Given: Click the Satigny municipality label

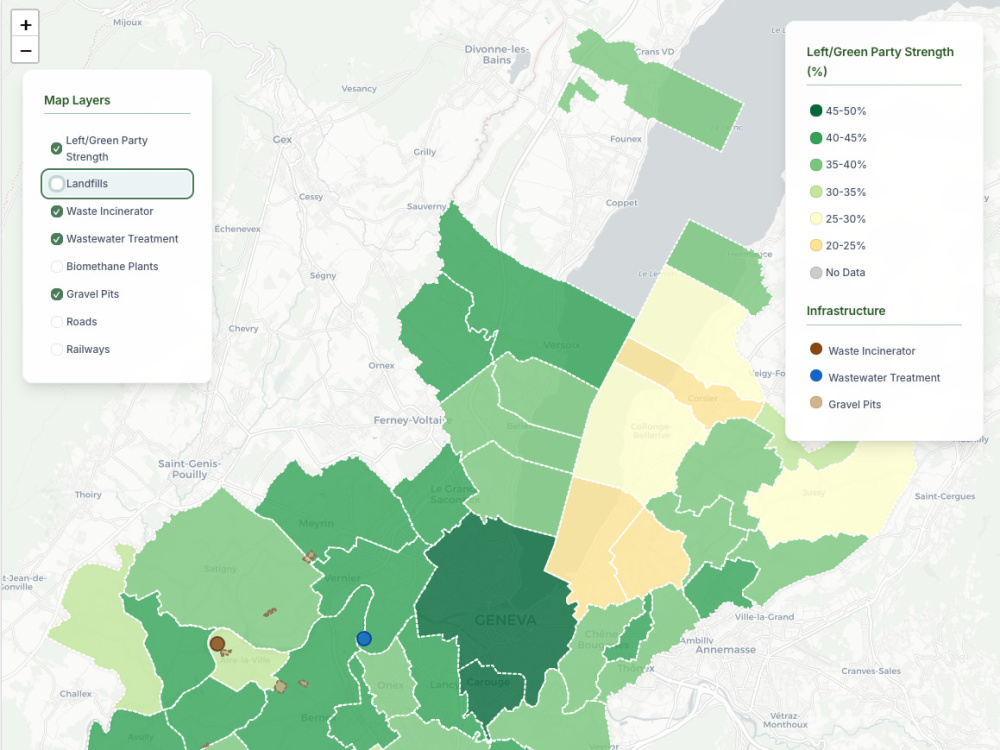Looking at the screenshot, I should (x=221, y=569).
